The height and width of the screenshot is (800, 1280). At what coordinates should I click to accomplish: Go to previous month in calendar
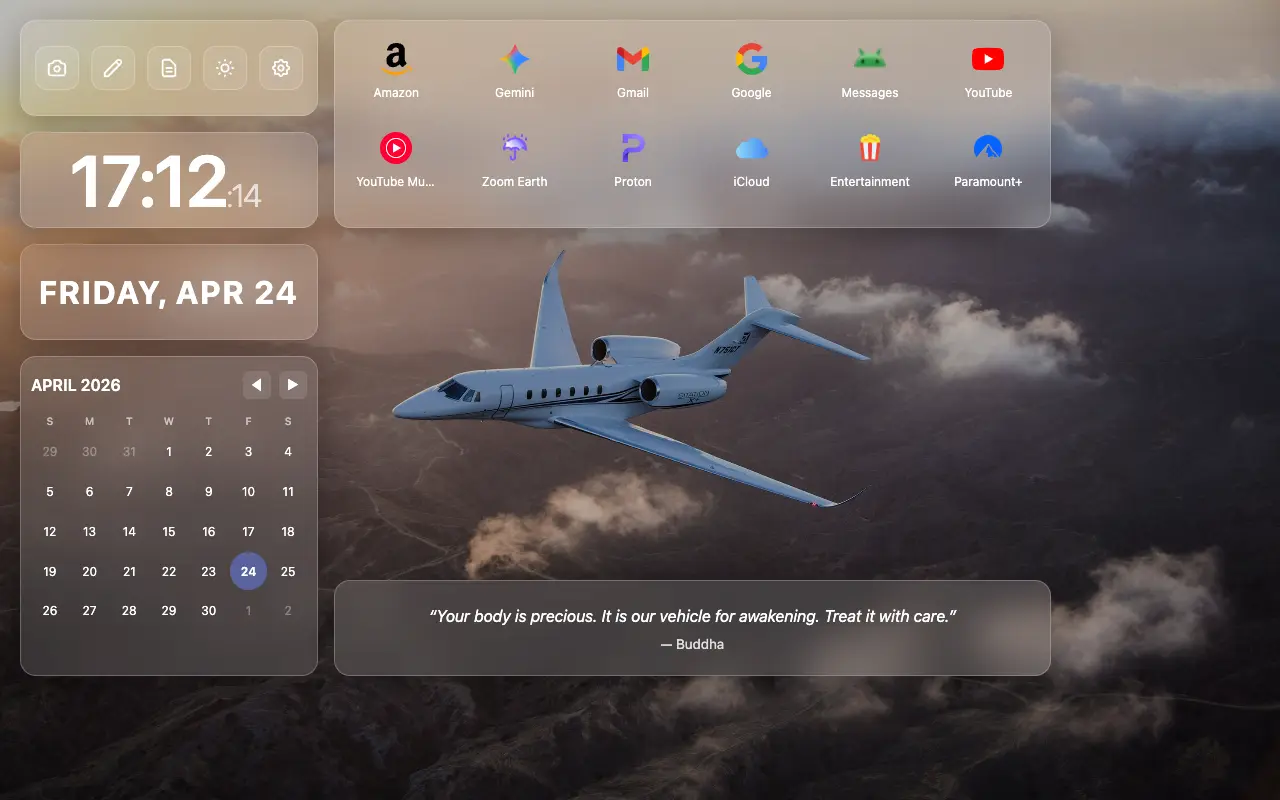[257, 385]
